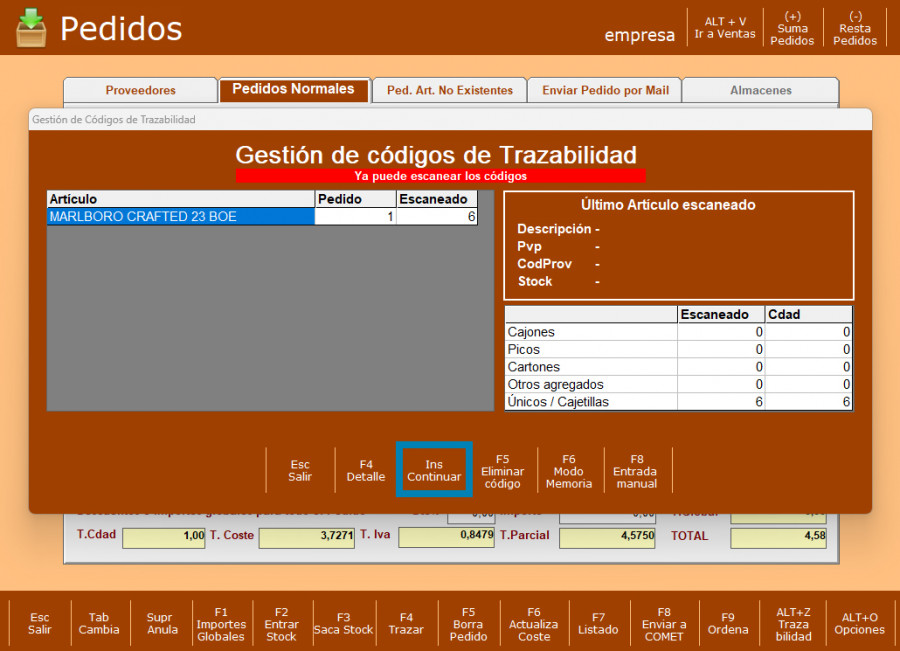This screenshot has width=900, height=651.
Task: Open F4 Detalle in the dialog
Action: tap(366, 471)
